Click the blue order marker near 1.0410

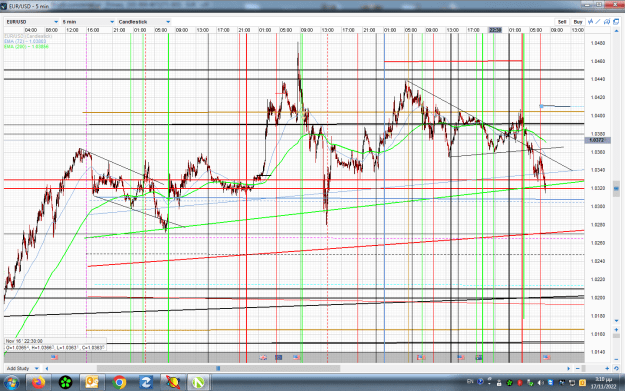point(541,106)
